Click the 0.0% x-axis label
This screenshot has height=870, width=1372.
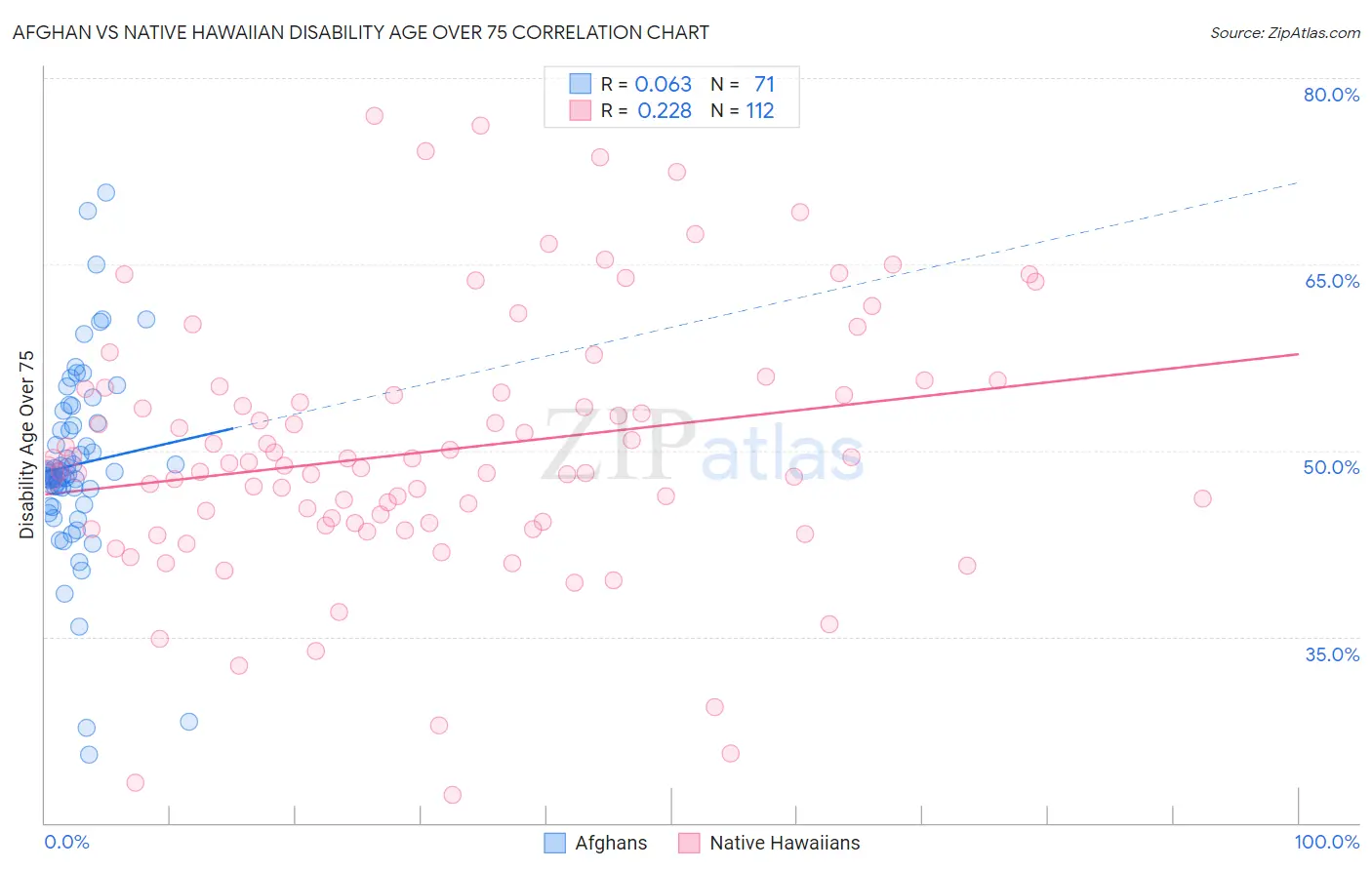[x=66, y=842]
